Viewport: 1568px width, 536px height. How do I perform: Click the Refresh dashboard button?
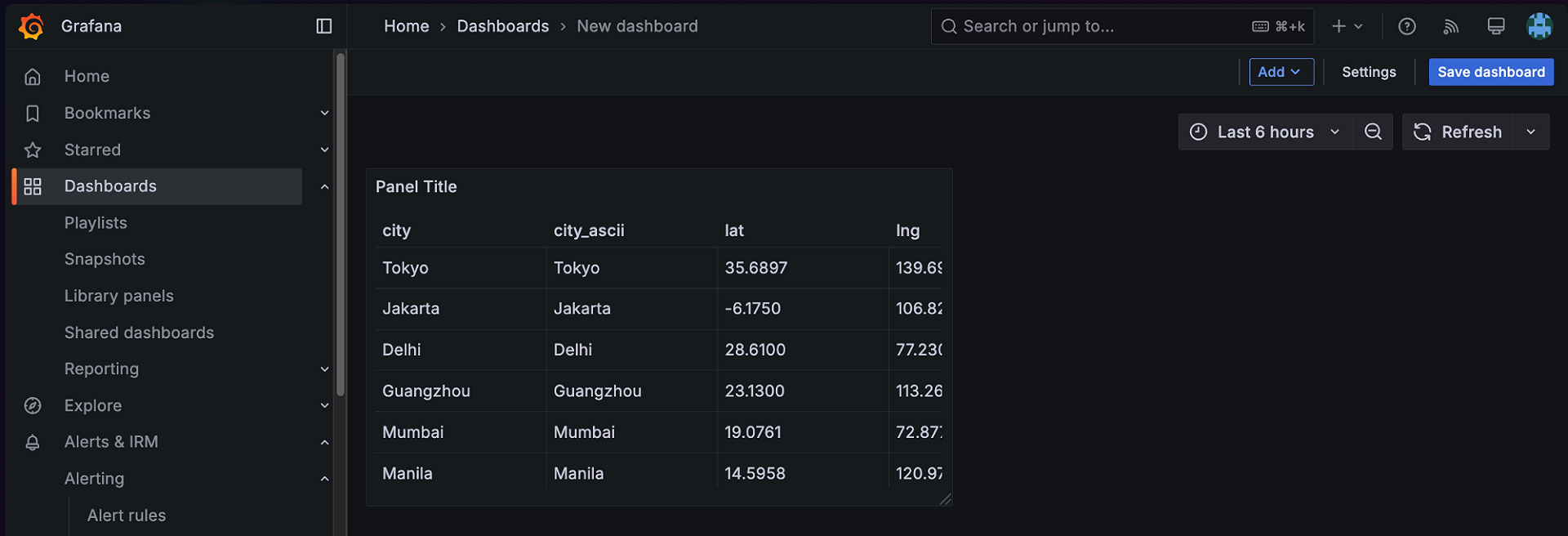[x=1458, y=132]
